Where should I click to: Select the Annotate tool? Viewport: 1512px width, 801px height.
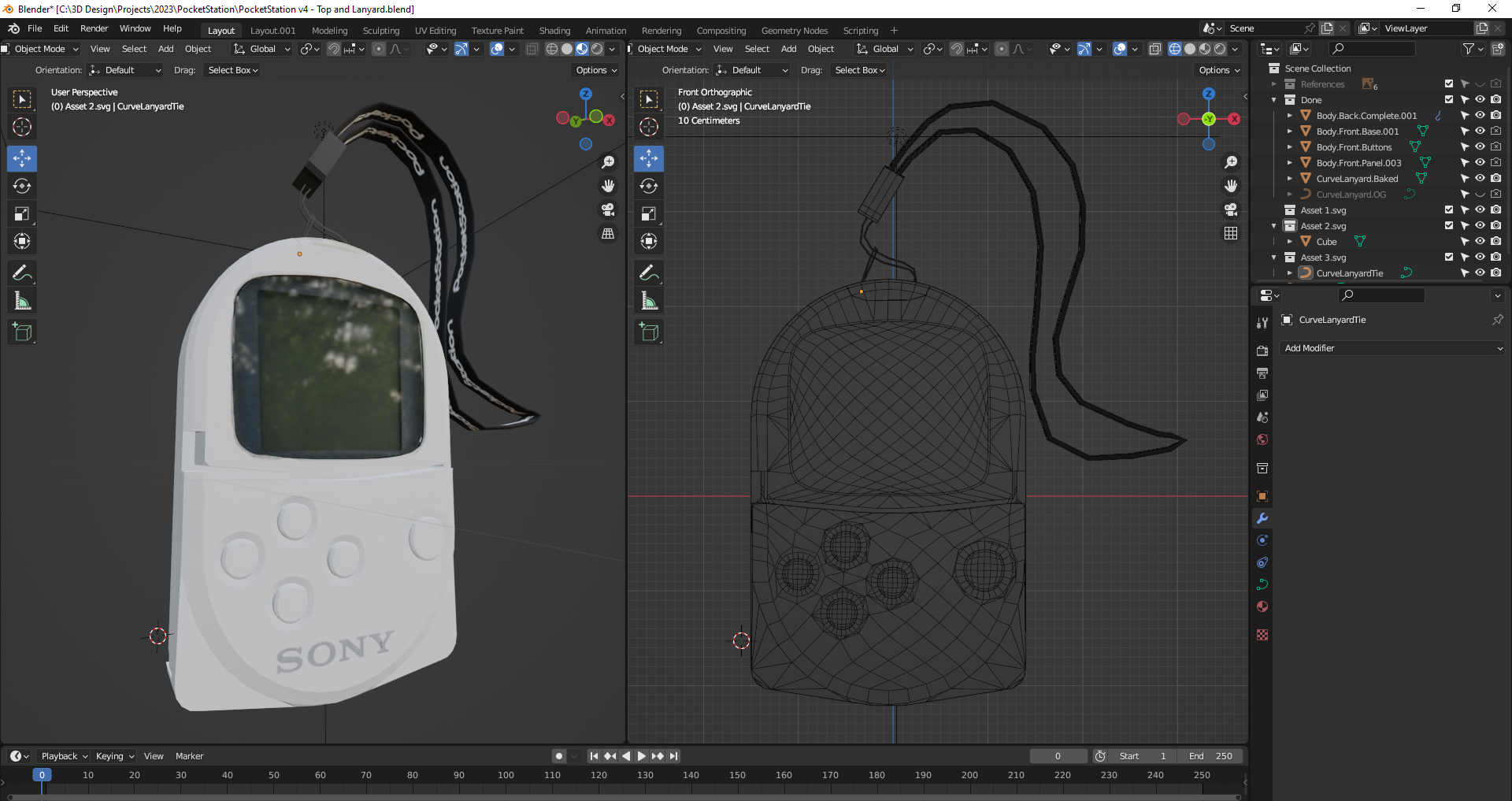coord(22,273)
